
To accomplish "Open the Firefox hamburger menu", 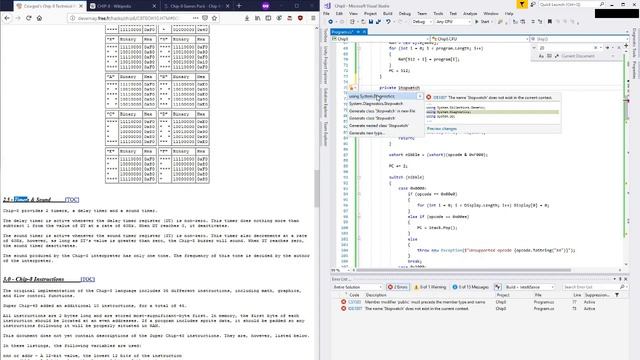I will pos(313,18).
